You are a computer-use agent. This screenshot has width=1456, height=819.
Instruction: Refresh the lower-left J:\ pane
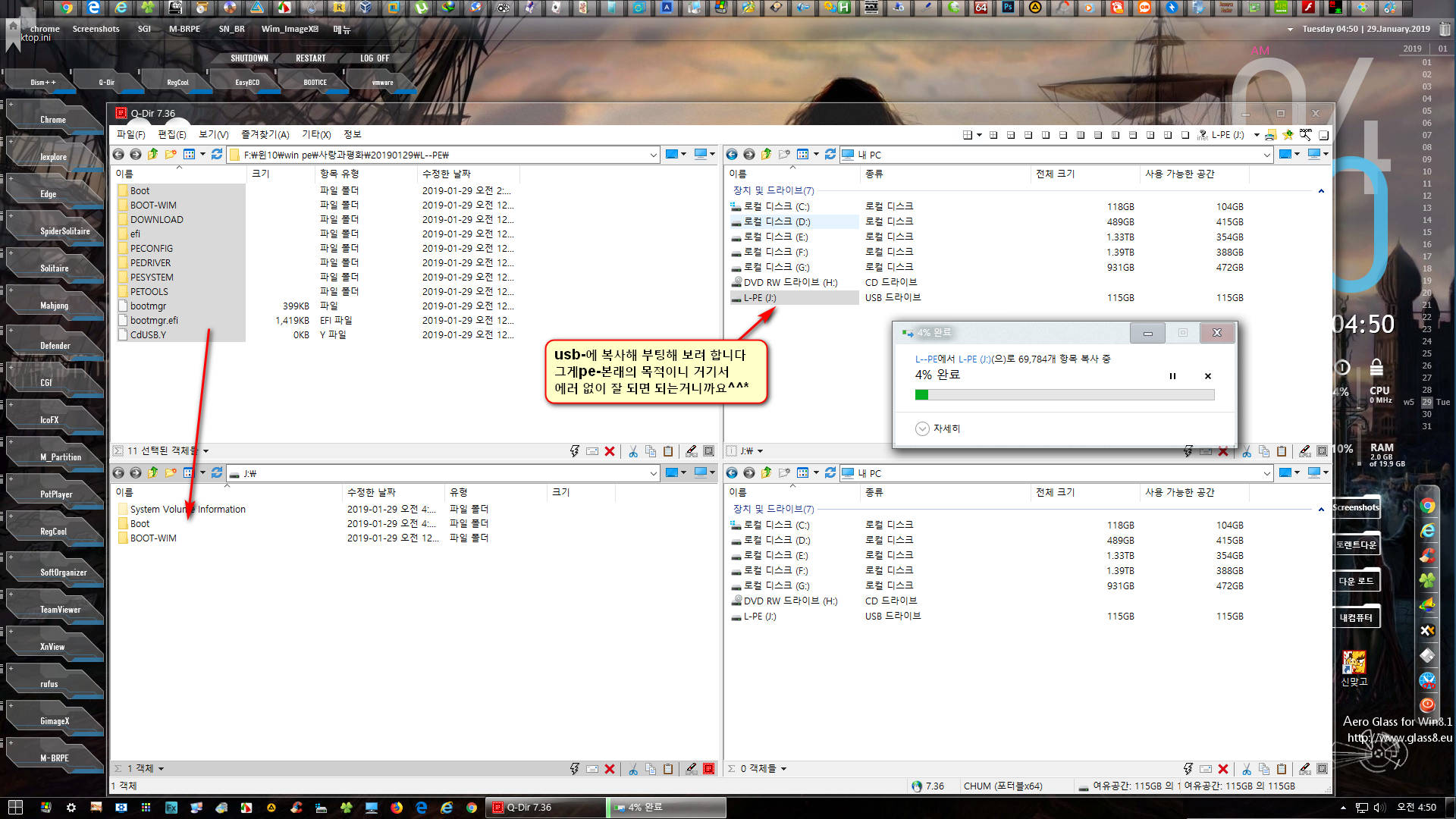(217, 473)
